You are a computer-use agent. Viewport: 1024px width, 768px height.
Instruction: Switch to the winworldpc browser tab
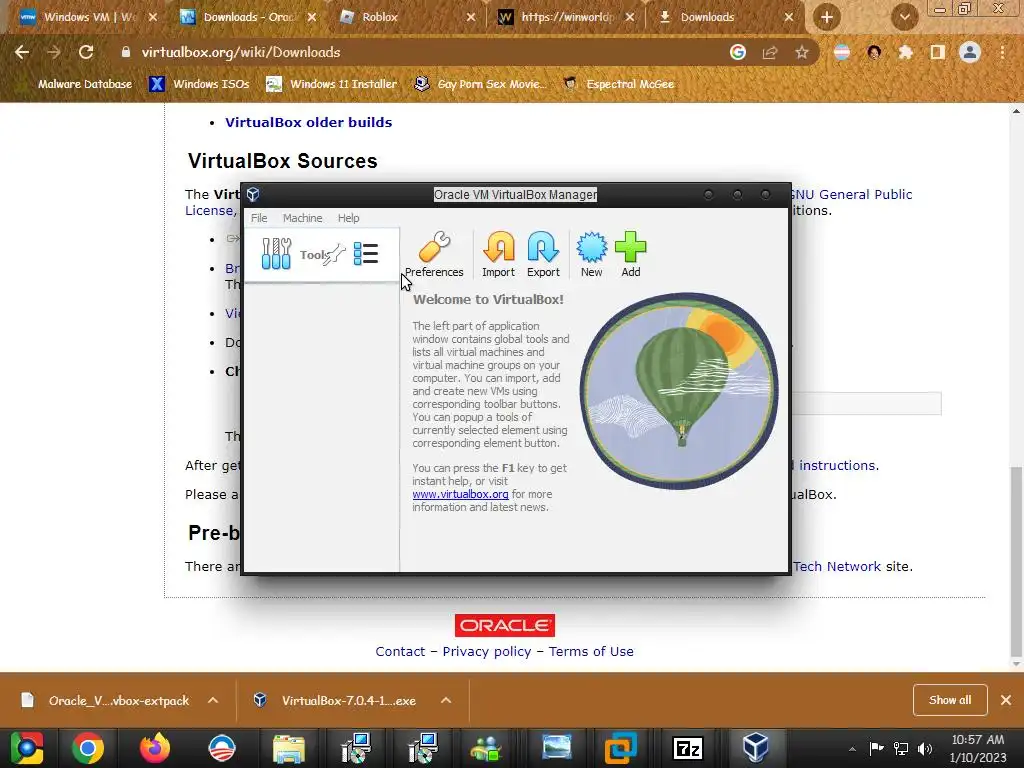pyautogui.click(x=566, y=17)
